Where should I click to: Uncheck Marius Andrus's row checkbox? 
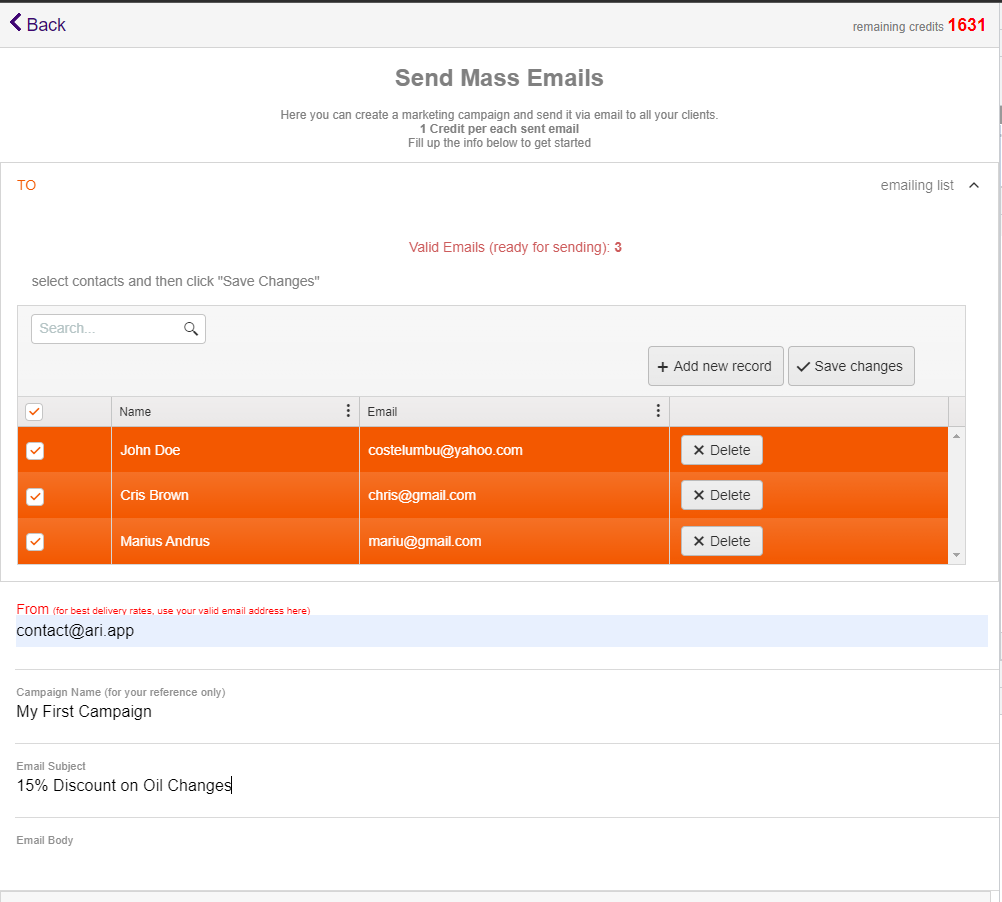tap(34, 541)
